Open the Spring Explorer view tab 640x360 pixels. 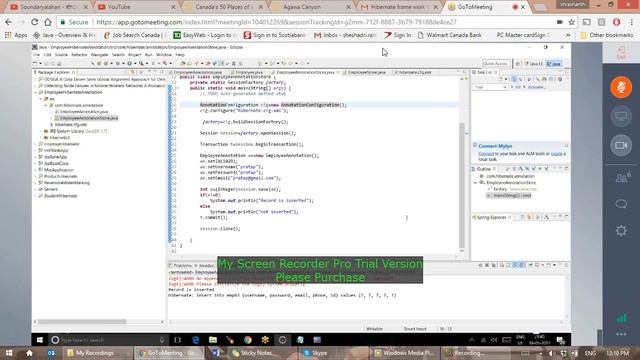[491, 218]
